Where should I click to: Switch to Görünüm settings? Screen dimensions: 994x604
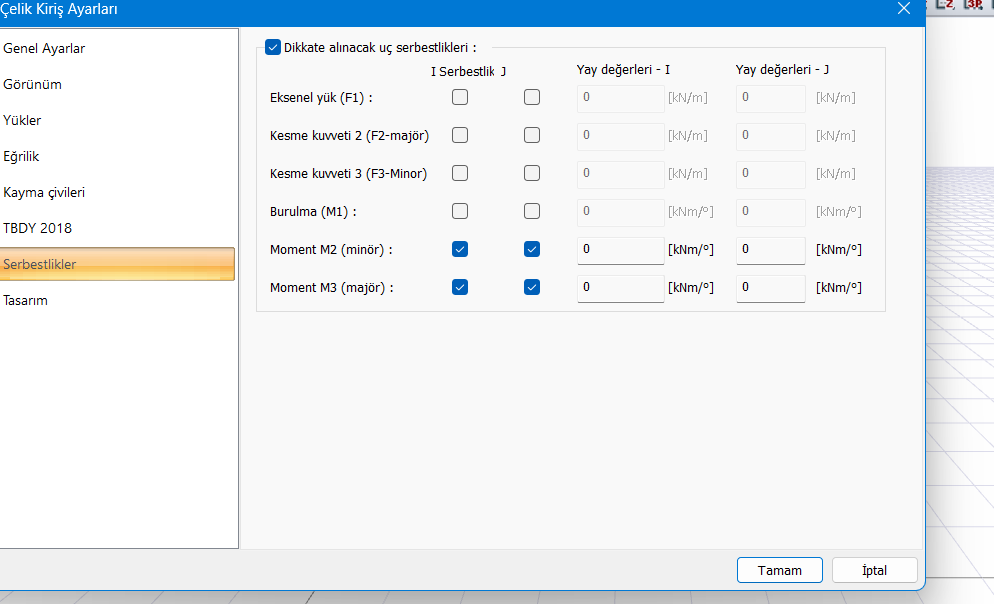coord(33,84)
